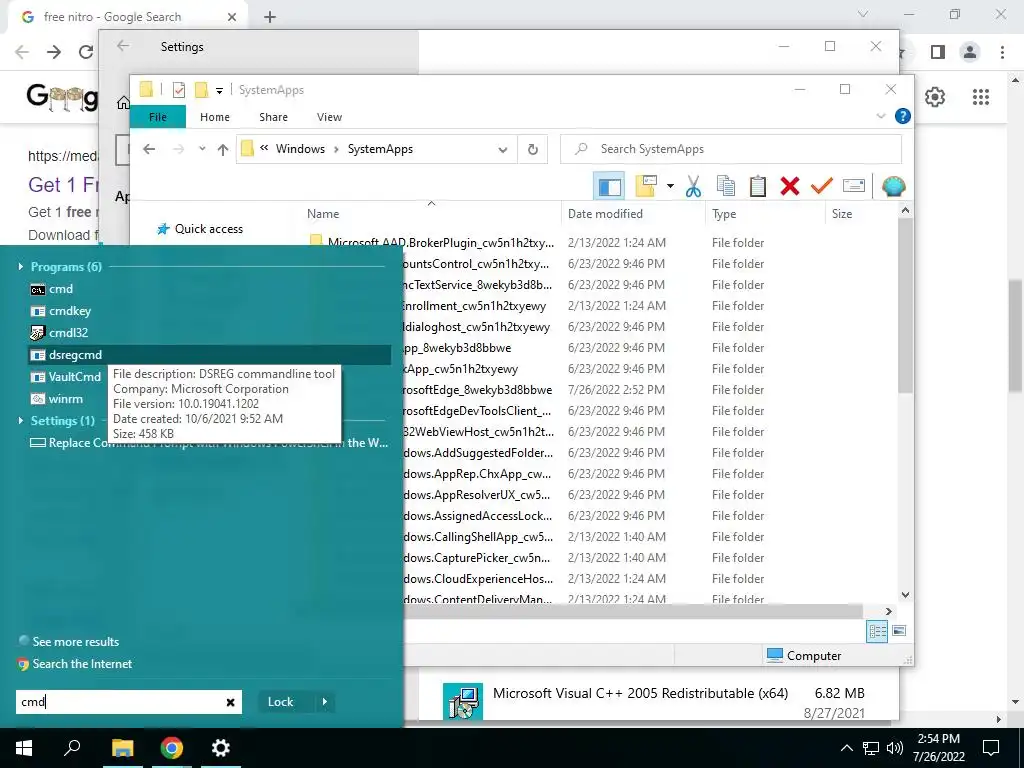Clear the cmd search box with X

point(230,703)
